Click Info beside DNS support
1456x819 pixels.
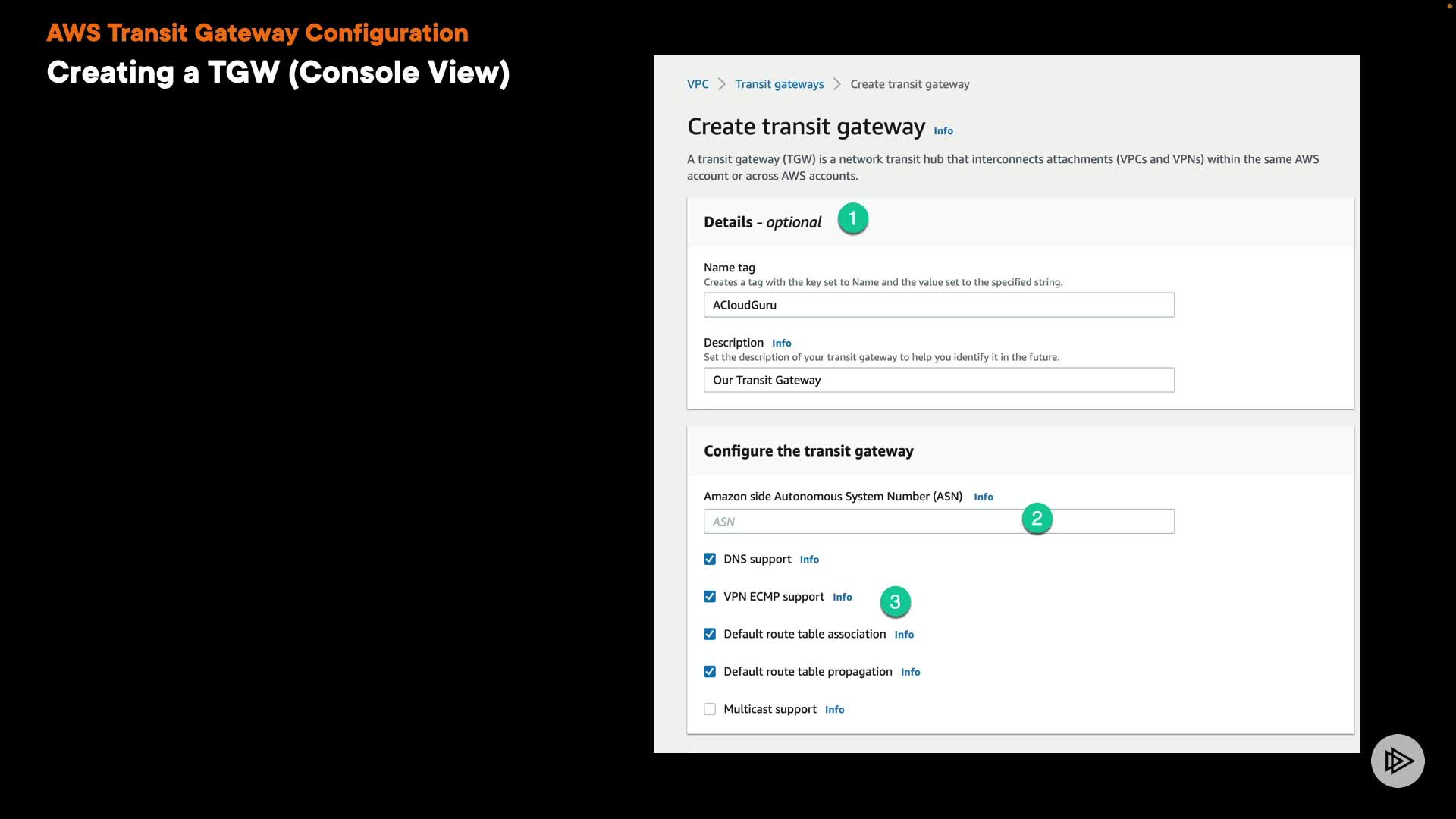(x=808, y=560)
